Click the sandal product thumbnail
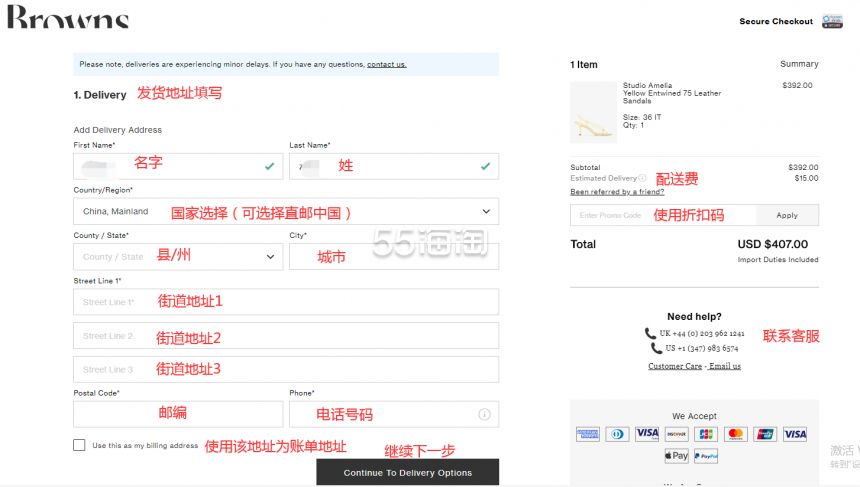The width and height of the screenshot is (860, 487). (x=593, y=112)
